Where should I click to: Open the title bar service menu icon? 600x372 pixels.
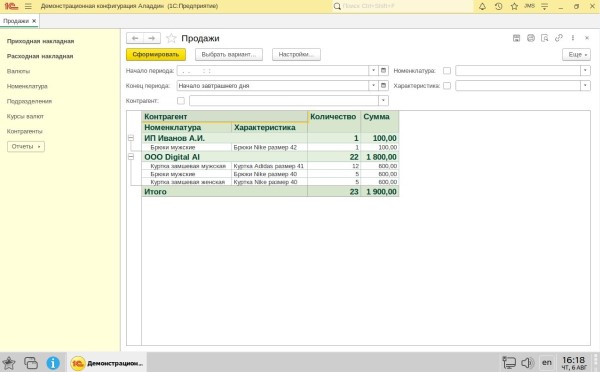(x=545, y=7)
